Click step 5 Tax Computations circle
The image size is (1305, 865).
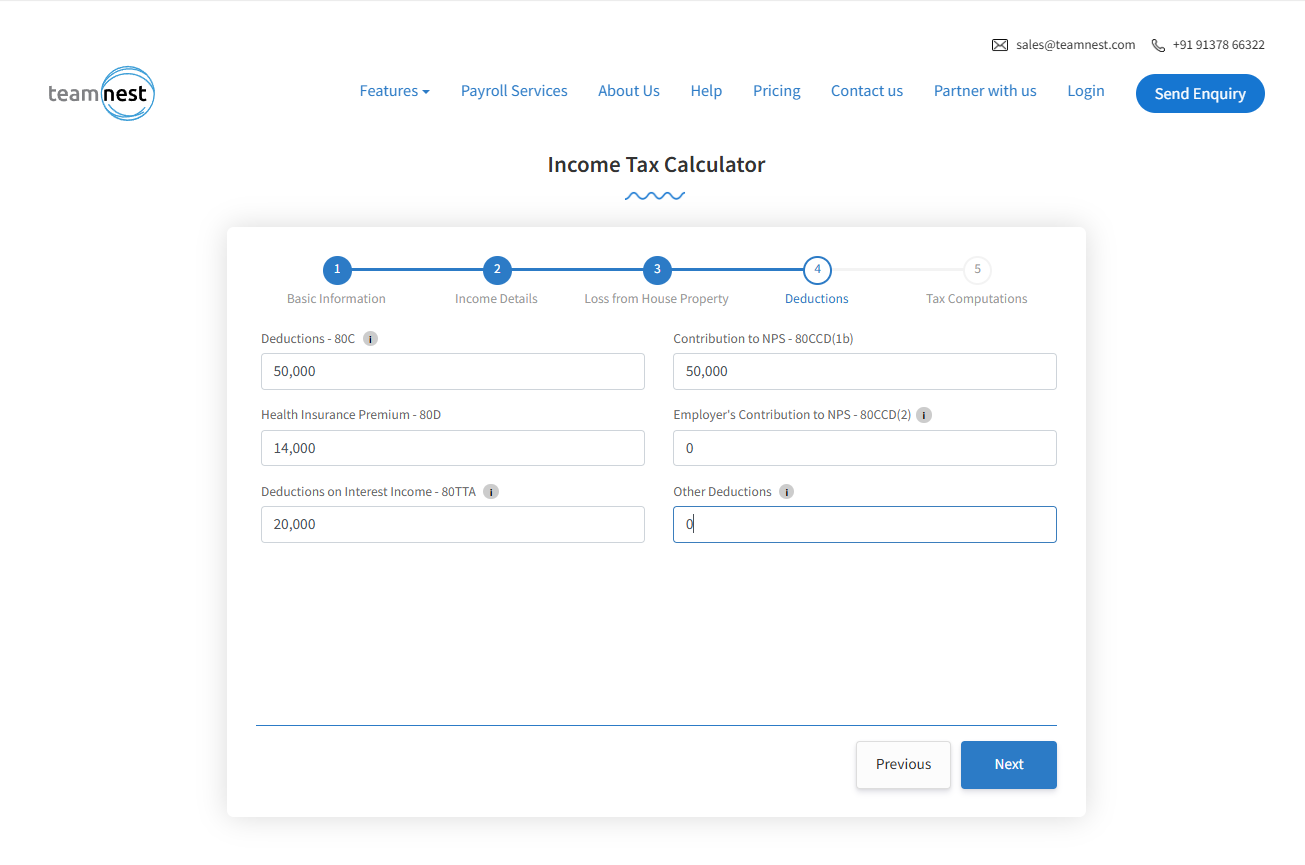(977, 270)
